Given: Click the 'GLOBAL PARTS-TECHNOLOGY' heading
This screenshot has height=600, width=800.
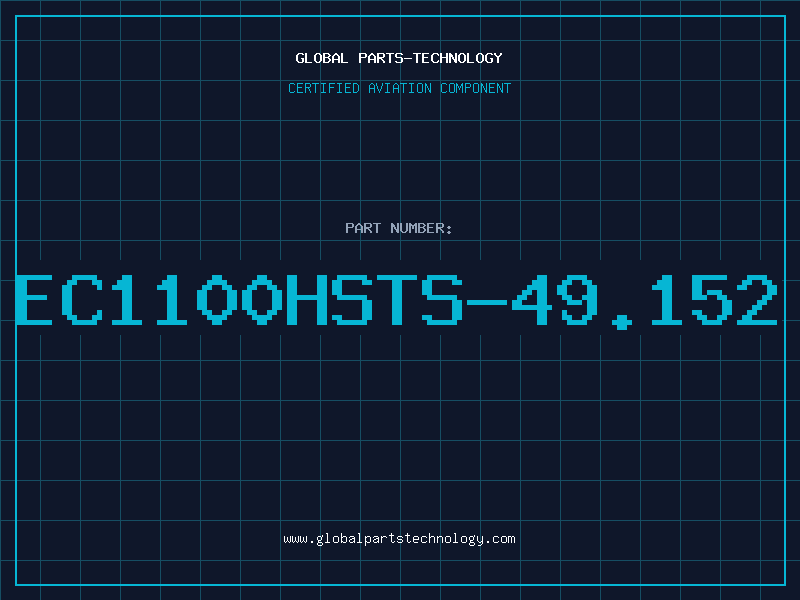Looking at the screenshot, I should (399, 58).
